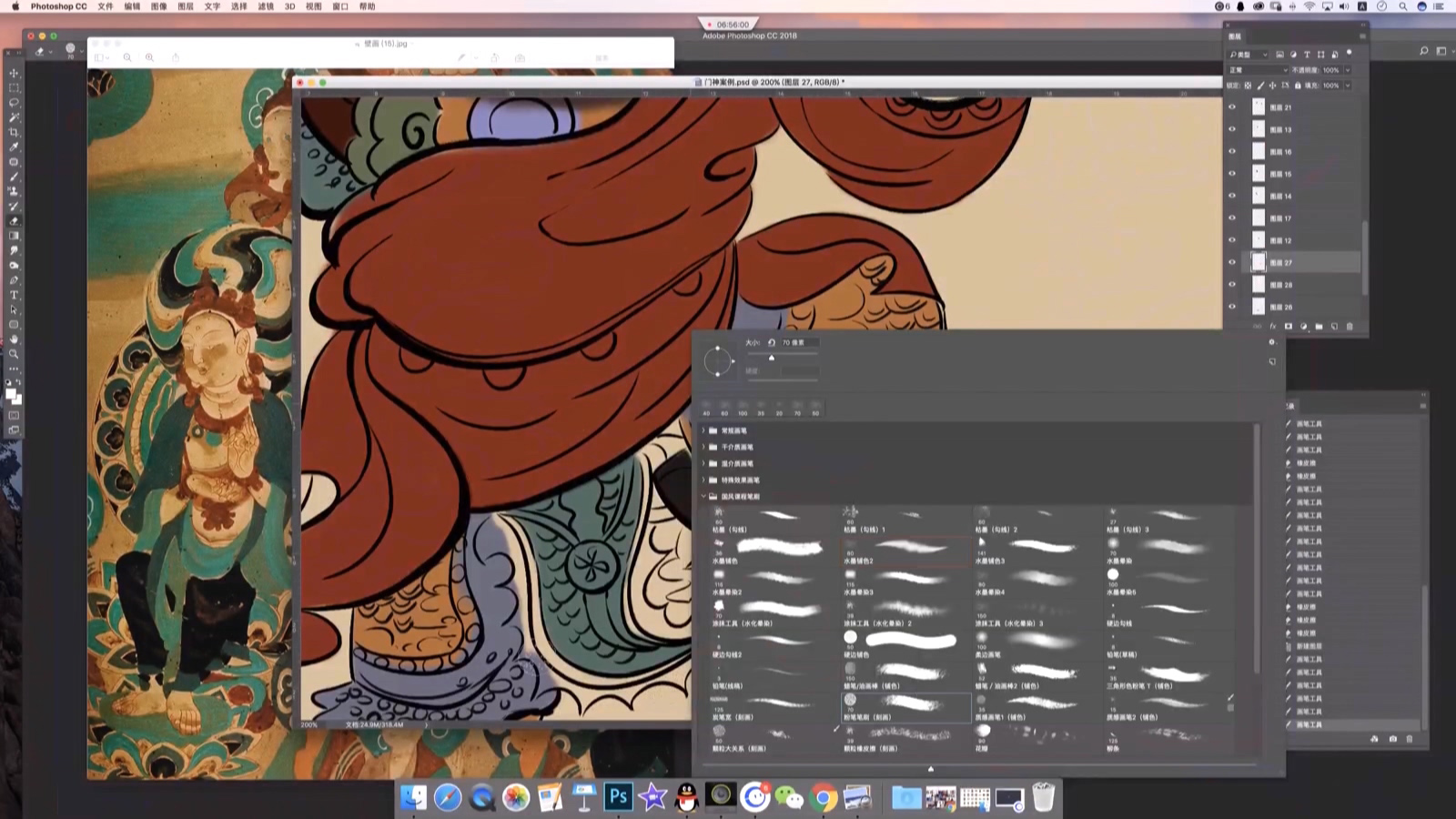Image resolution: width=1456 pixels, height=819 pixels.
Task: Select the Eyedropper tool
Action: (14, 147)
